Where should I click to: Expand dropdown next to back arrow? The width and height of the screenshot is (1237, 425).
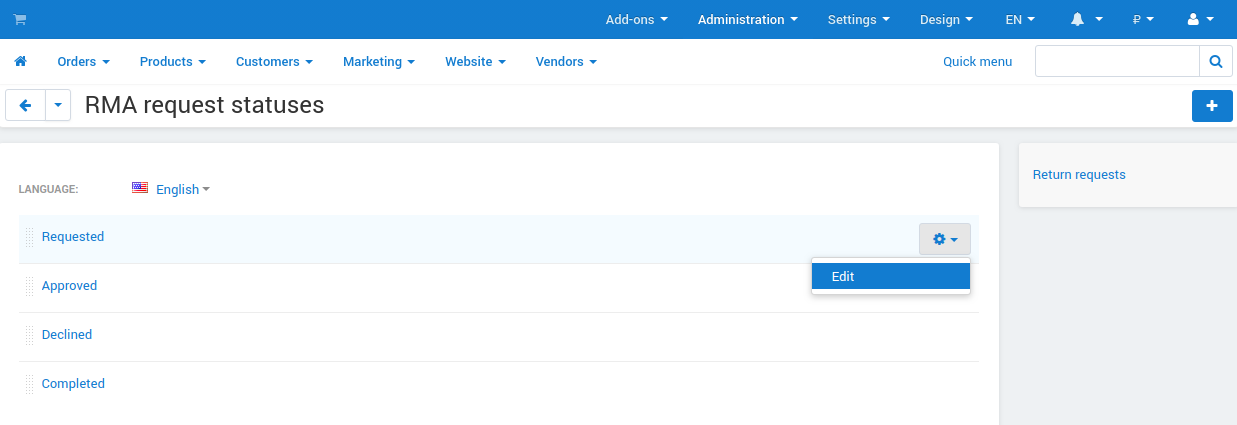[x=58, y=105]
